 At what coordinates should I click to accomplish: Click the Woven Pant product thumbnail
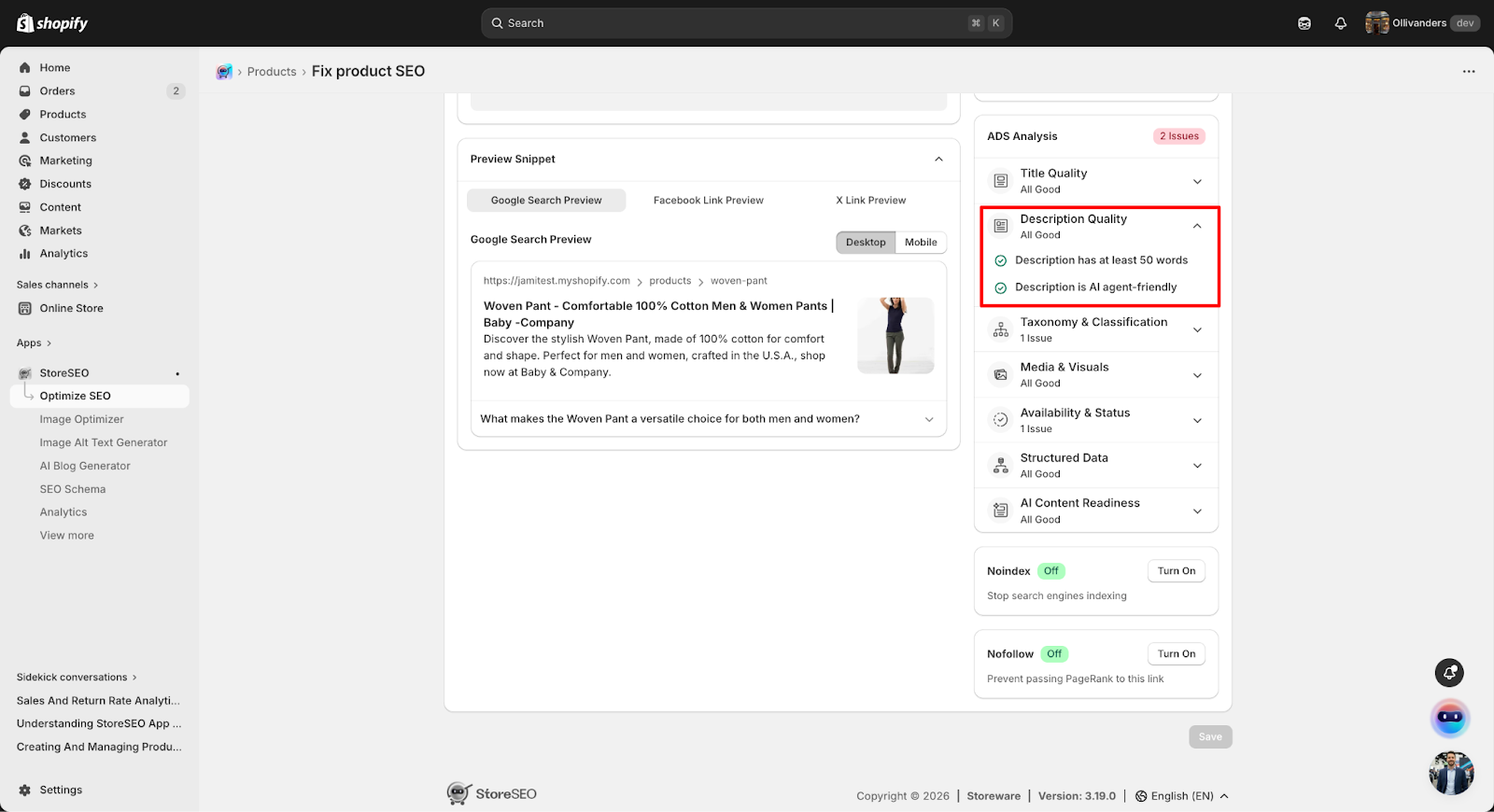click(x=895, y=335)
